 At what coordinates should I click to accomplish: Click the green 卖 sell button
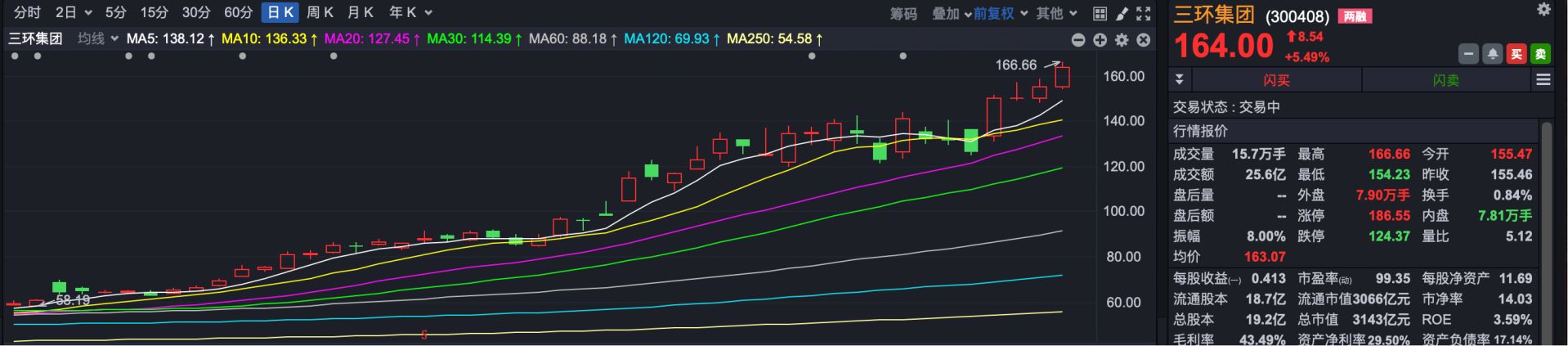[x=1540, y=54]
